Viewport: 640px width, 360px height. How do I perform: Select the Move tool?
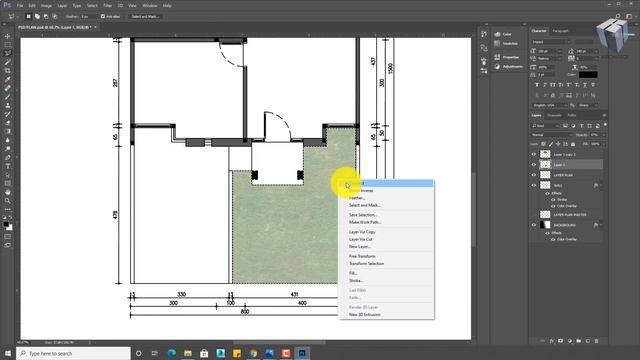8,36
